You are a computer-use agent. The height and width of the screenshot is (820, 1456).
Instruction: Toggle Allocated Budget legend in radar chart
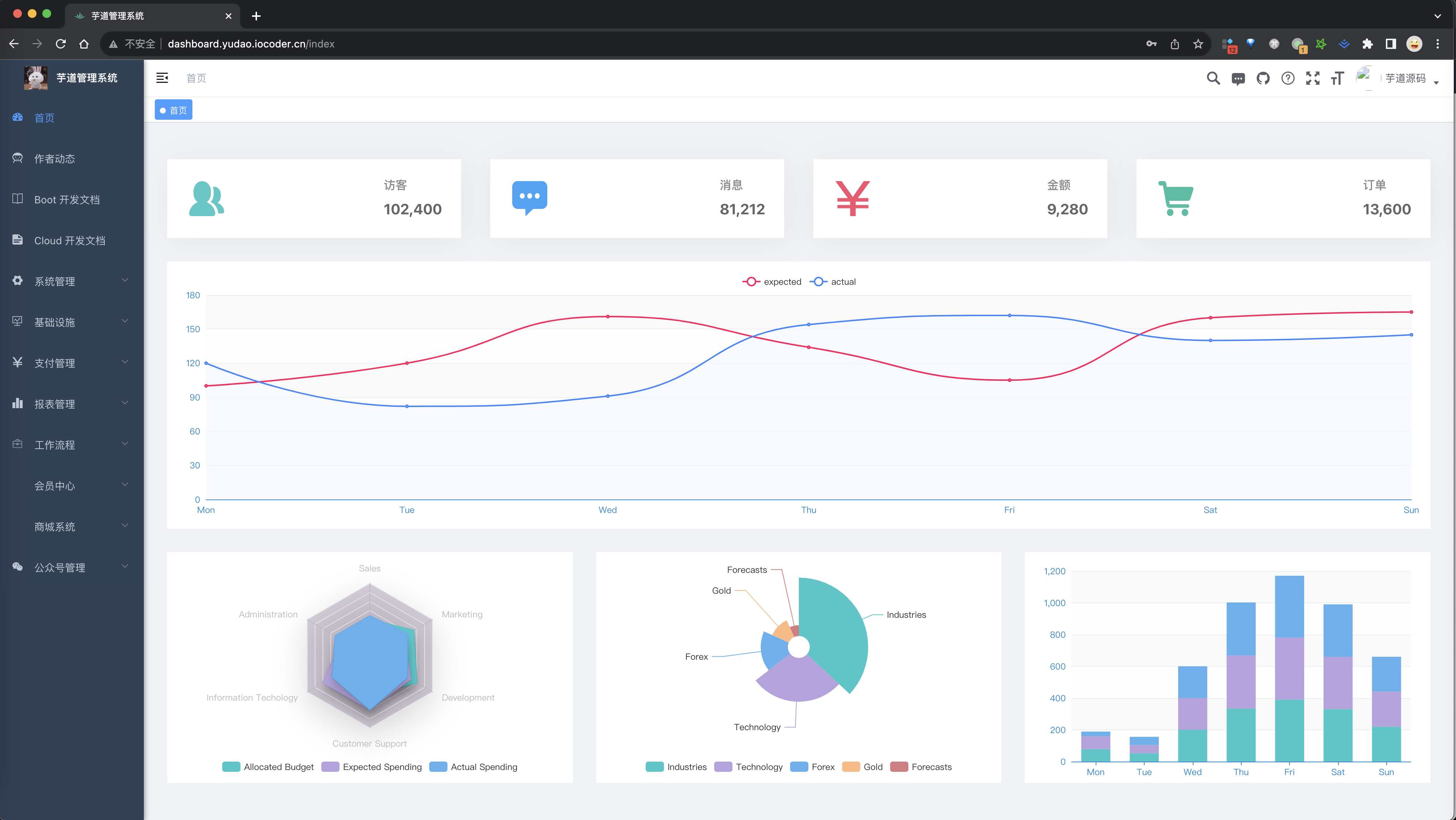[268, 767]
